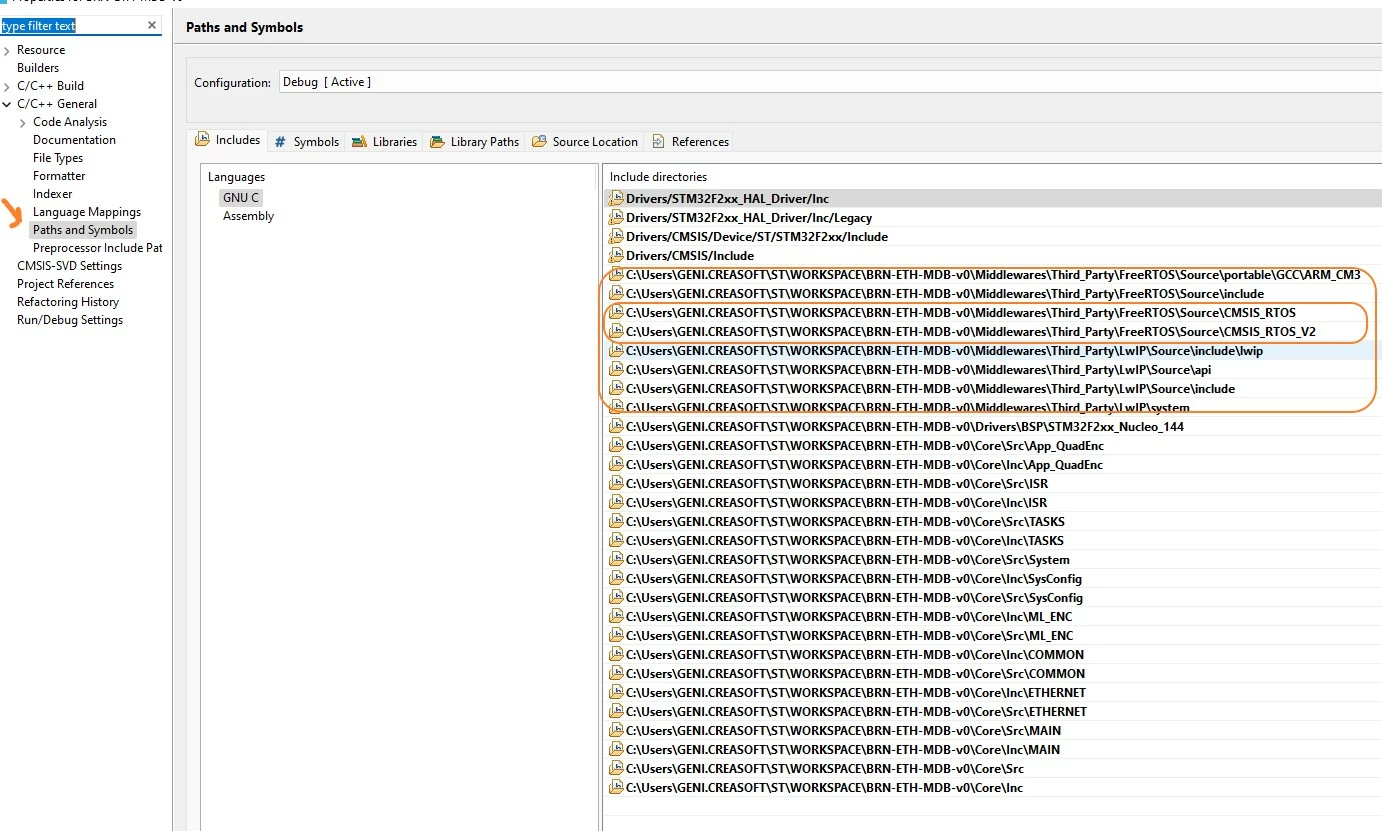Click folder icon beside Core\Inc\TASKS path
The width and height of the screenshot is (1382, 831).
pos(616,541)
